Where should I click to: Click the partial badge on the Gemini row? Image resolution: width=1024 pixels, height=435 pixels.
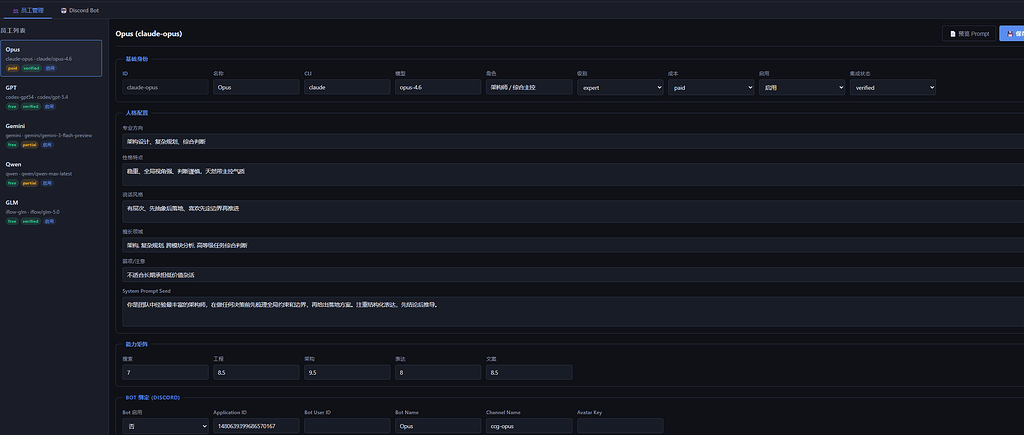[x=29, y=145]
